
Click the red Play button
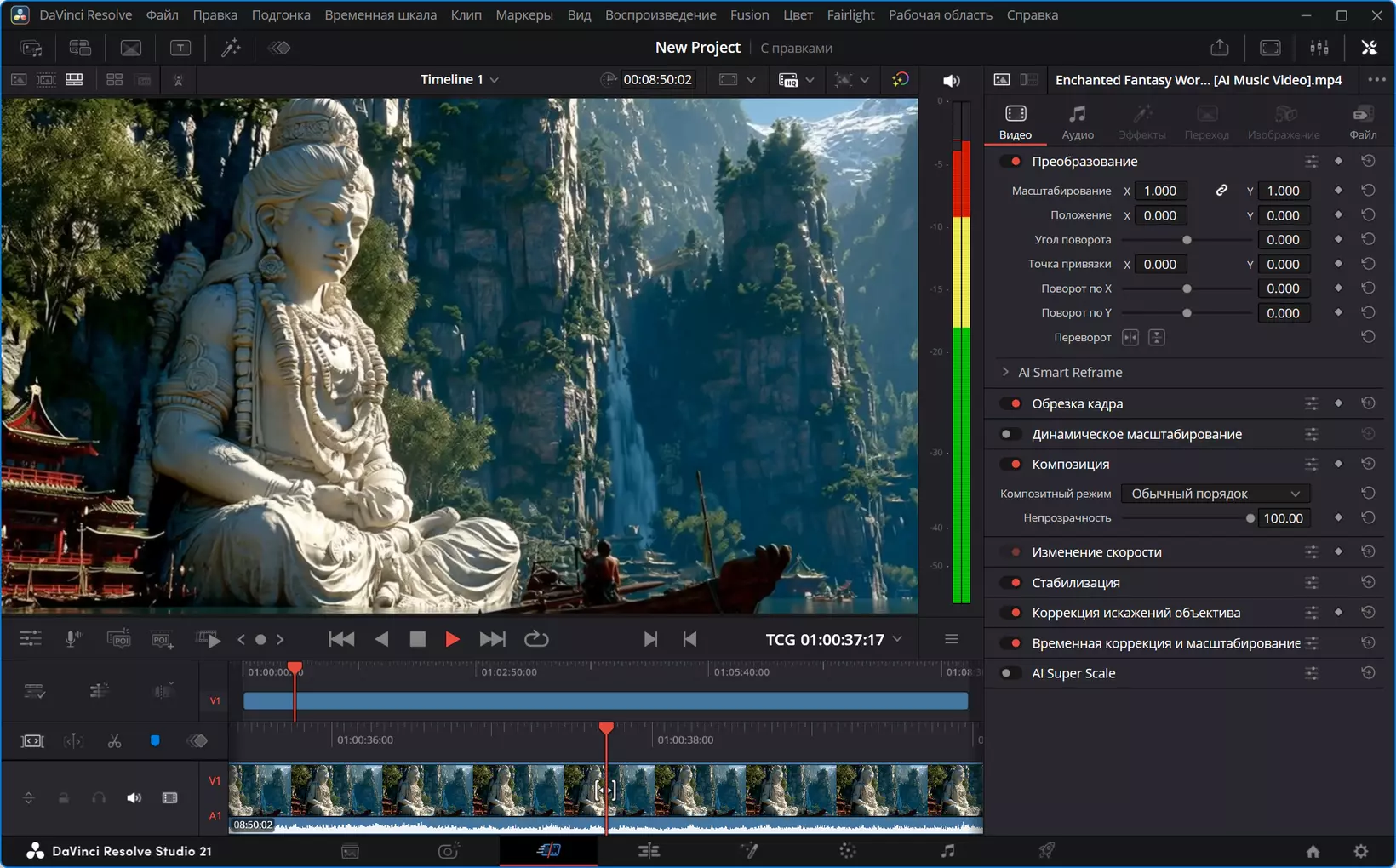click(x=452, y=639)
